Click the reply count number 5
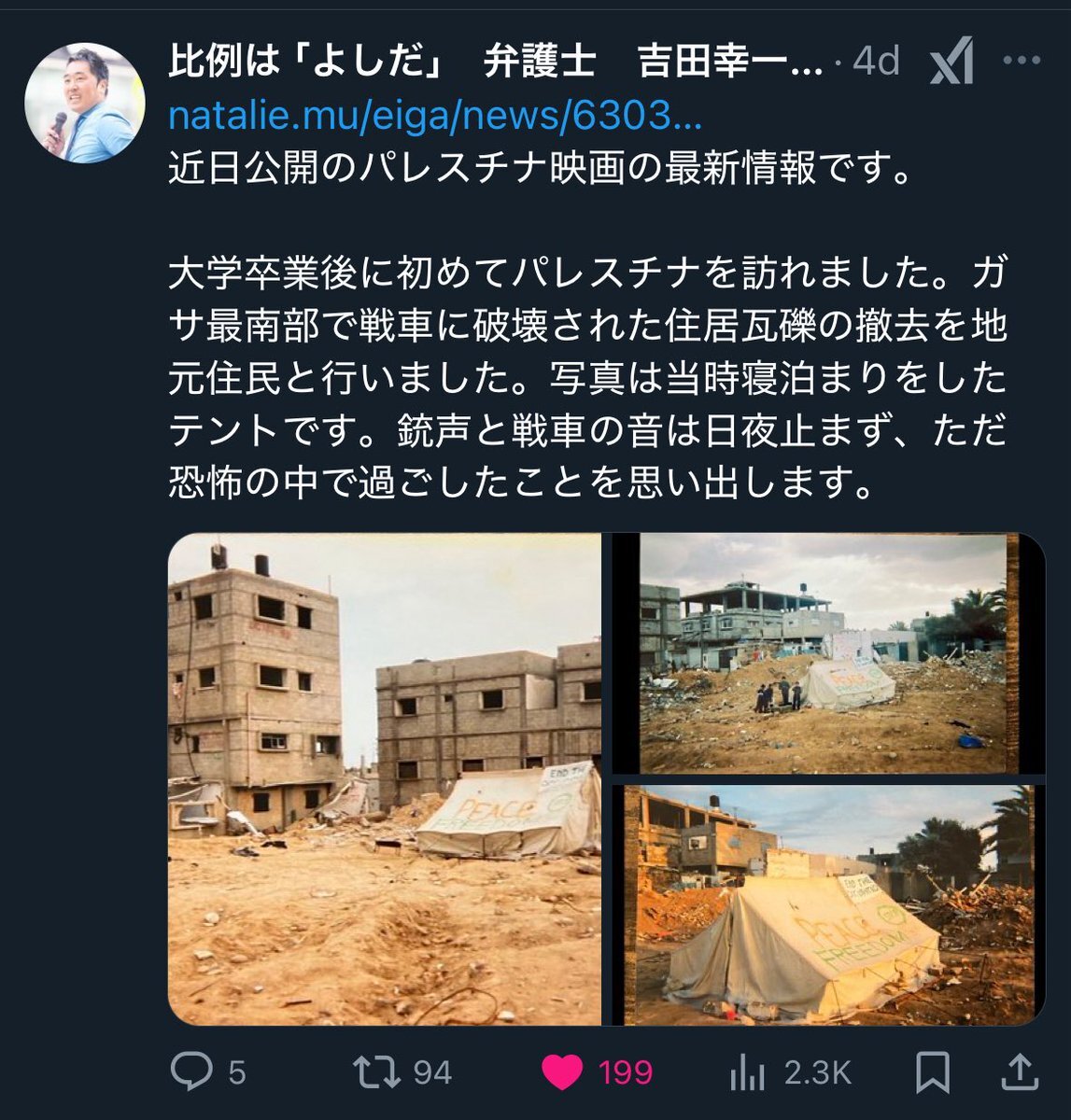The width and height of the screenshot is (1071, 1120). point(237,1072)
